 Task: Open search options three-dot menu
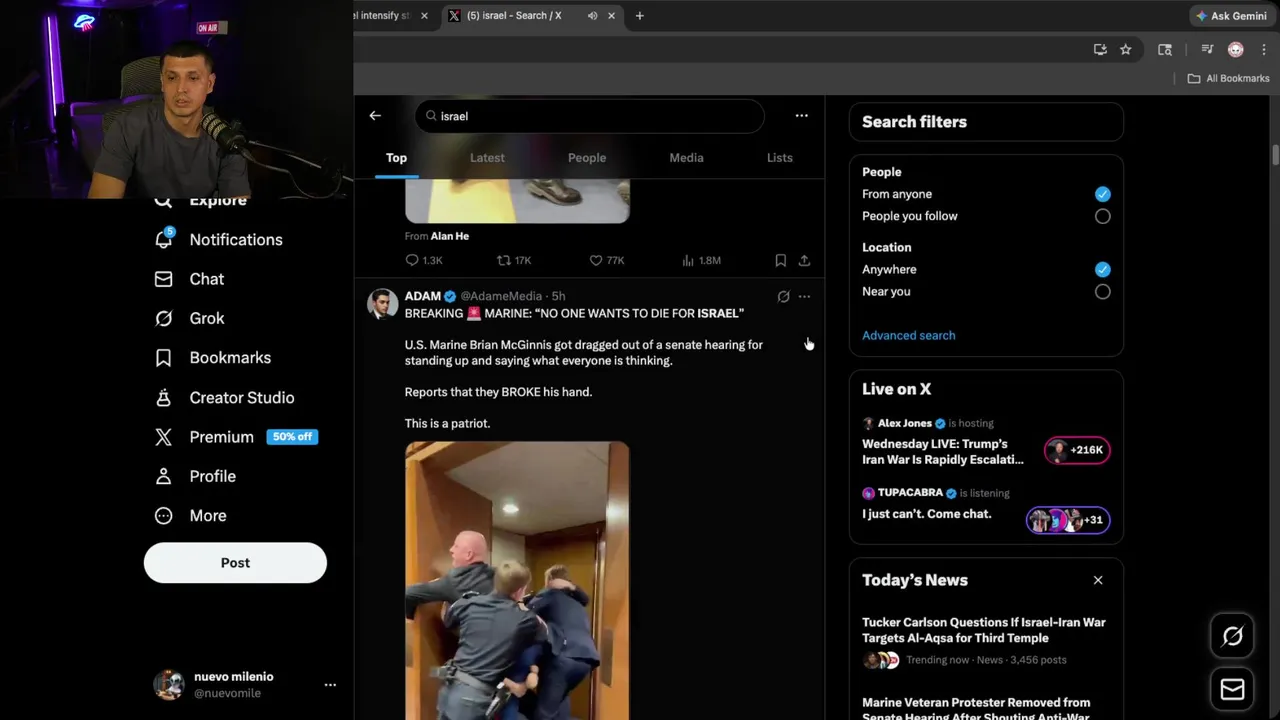[x=802, y=116]
